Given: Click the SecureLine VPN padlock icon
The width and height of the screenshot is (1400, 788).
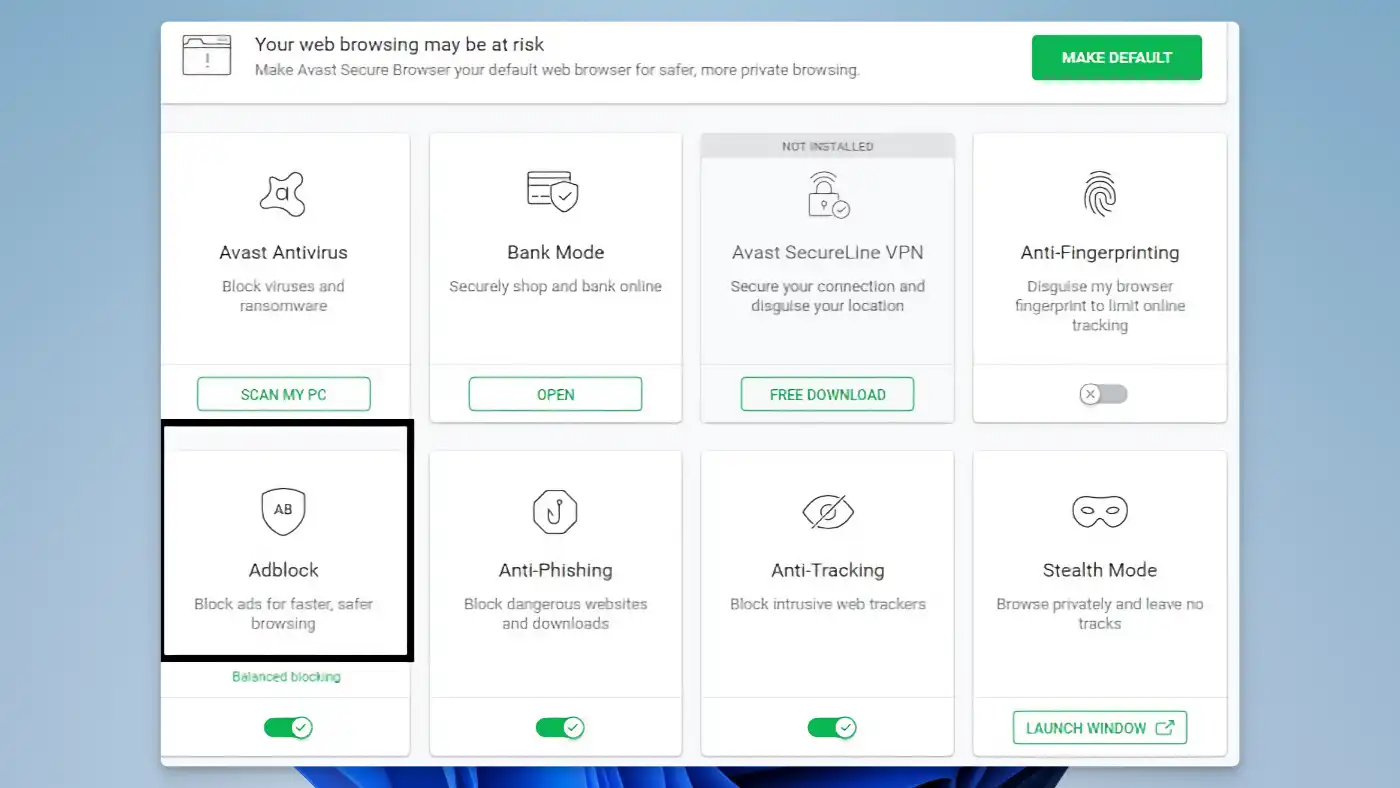Looking at the screenshot, I should (x=827, y=196).
